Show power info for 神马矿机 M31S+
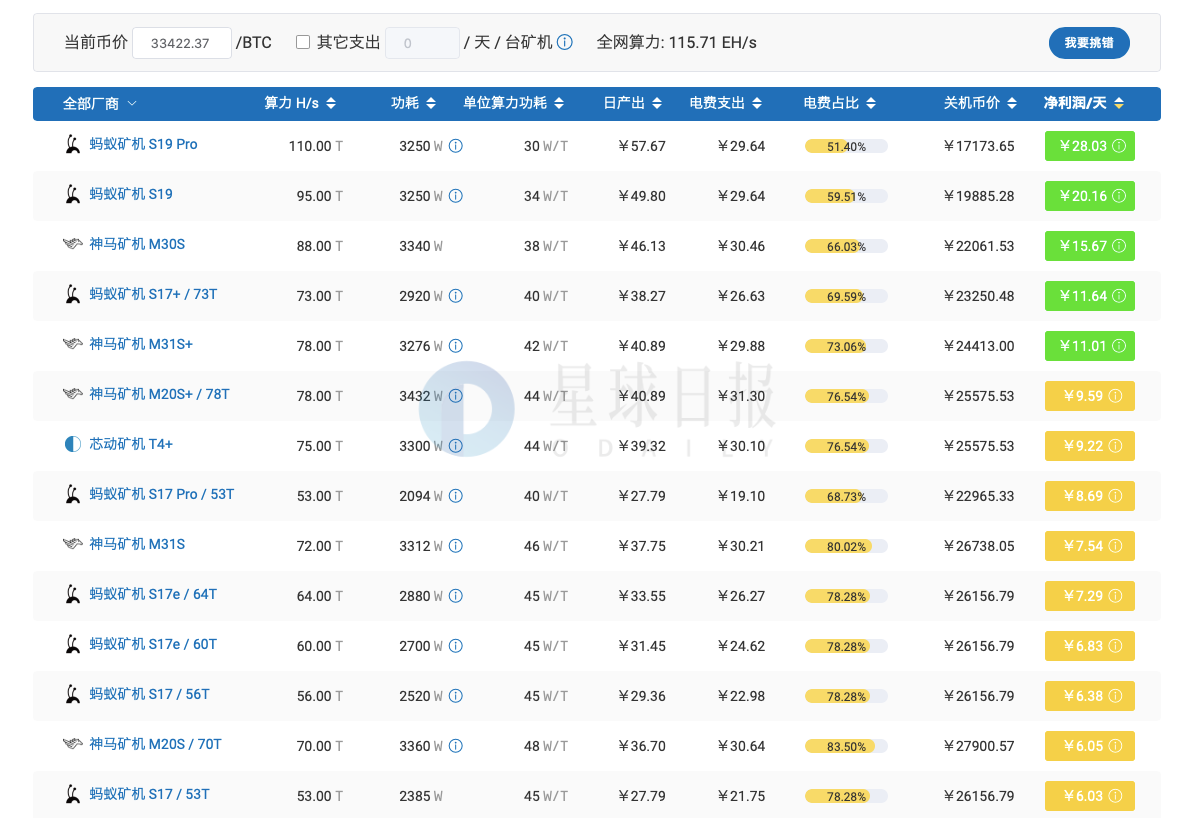The width and height of the screenshot is (1195, 818). [456, 346]
